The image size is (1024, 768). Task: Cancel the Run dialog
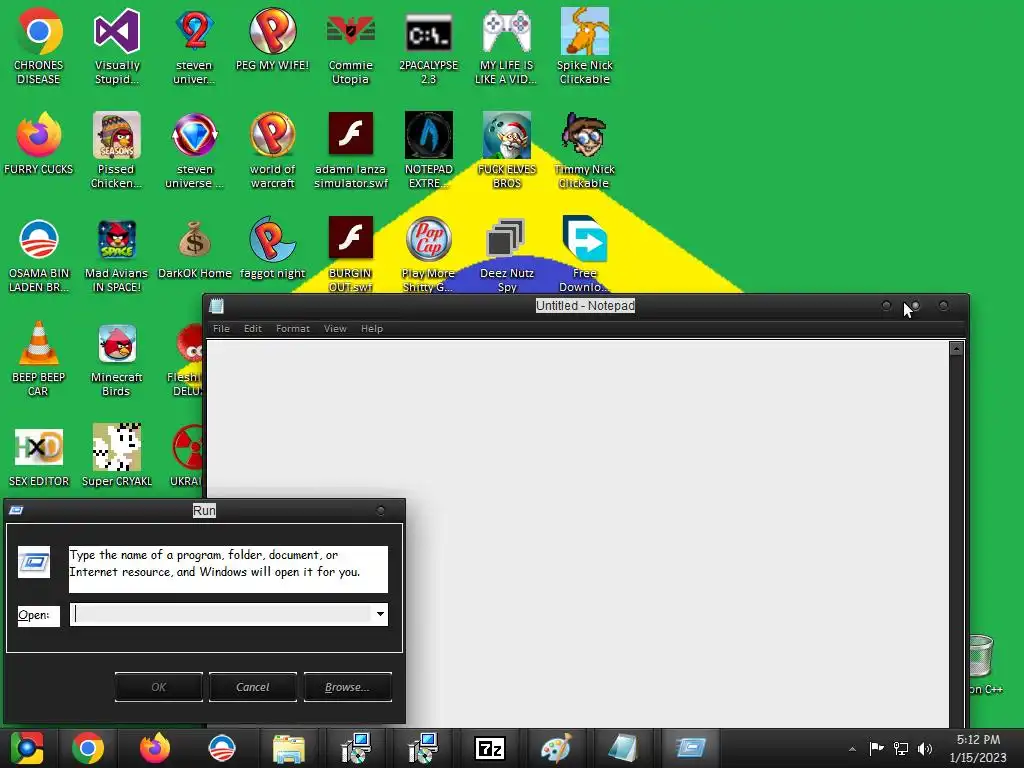coord(253,687)
